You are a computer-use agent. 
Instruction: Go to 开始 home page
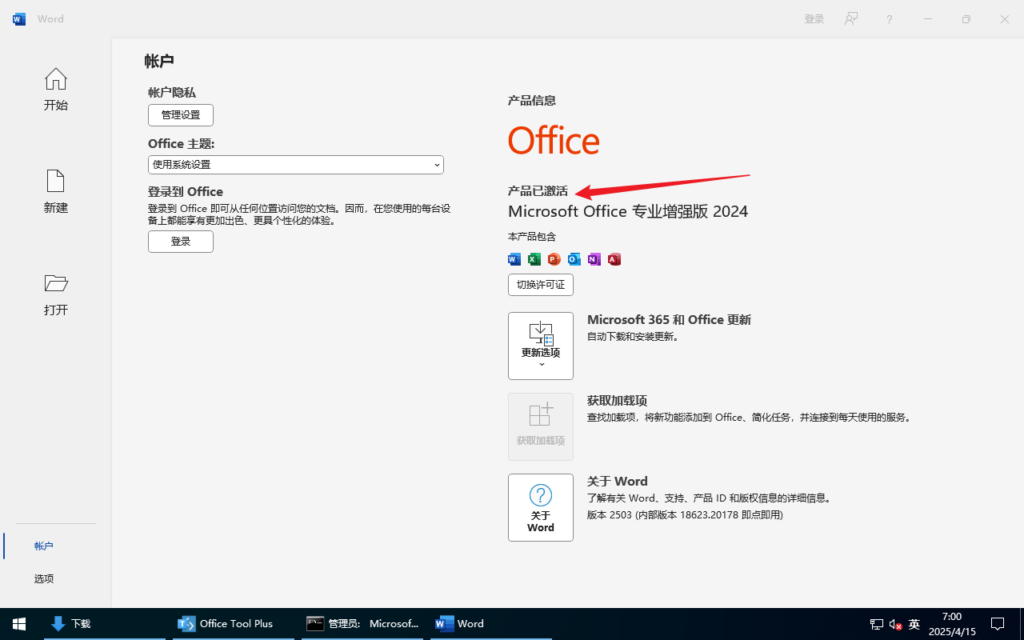click(x=56, y=89)
